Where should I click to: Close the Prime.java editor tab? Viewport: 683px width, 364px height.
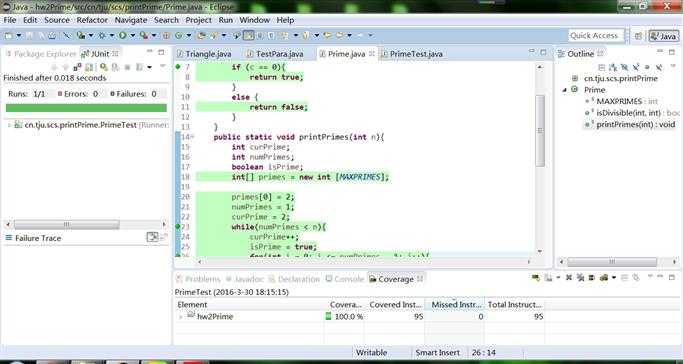tap(372, 54)
